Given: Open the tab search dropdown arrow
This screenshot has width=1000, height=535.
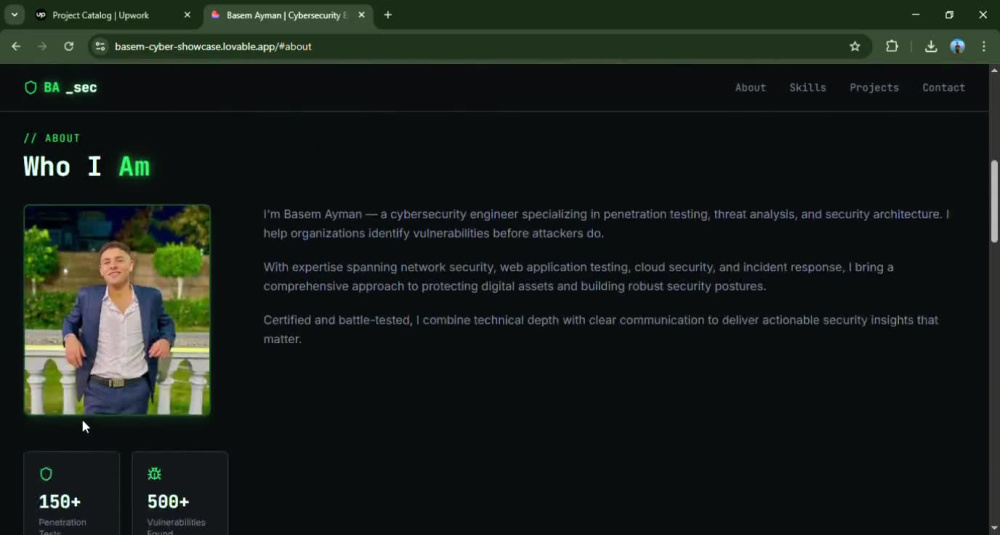Looking at the screenshot, I should tap(14, 15).
